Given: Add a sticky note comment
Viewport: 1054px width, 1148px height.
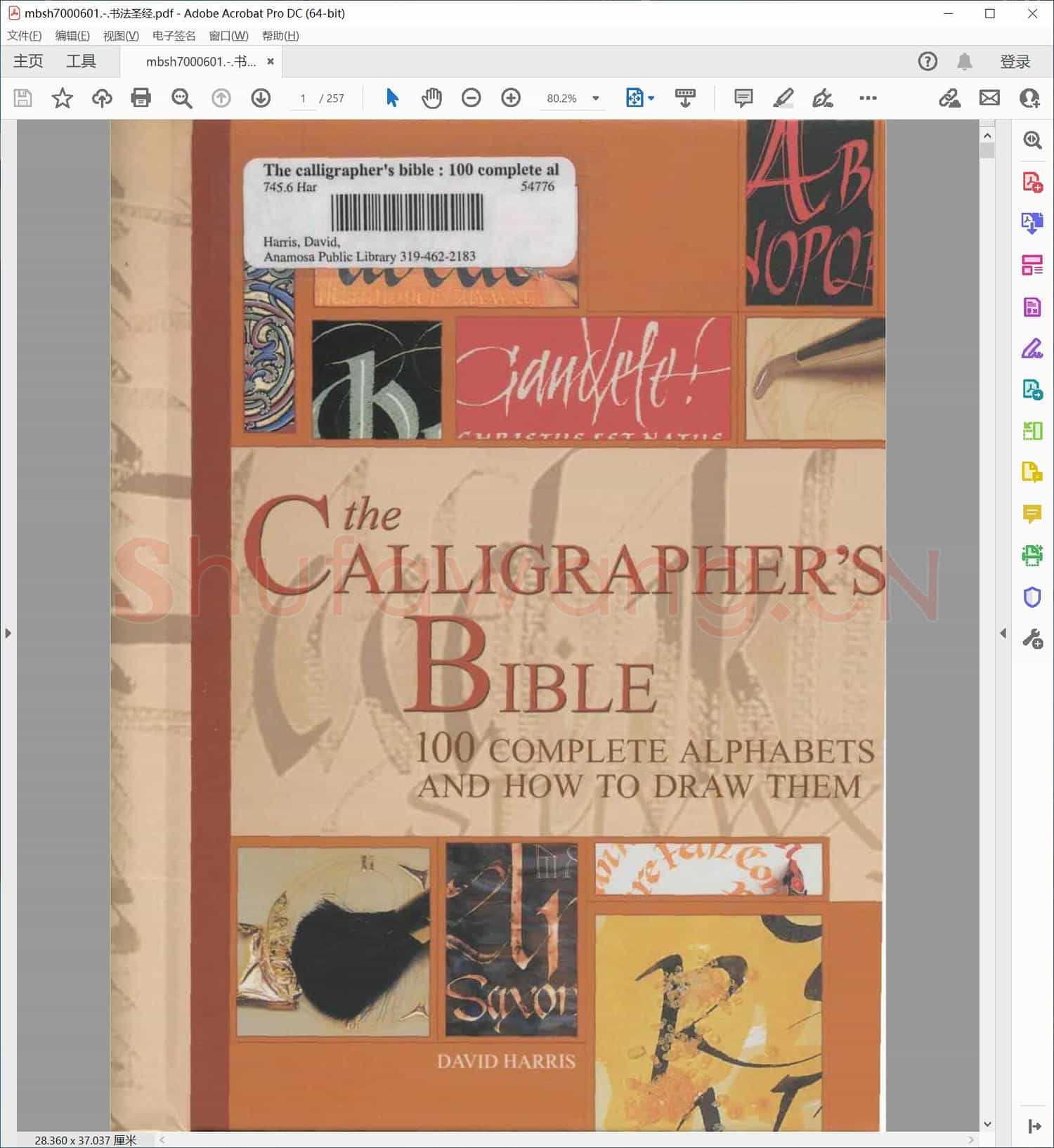Looking at the screenshot, I should 743,98.
